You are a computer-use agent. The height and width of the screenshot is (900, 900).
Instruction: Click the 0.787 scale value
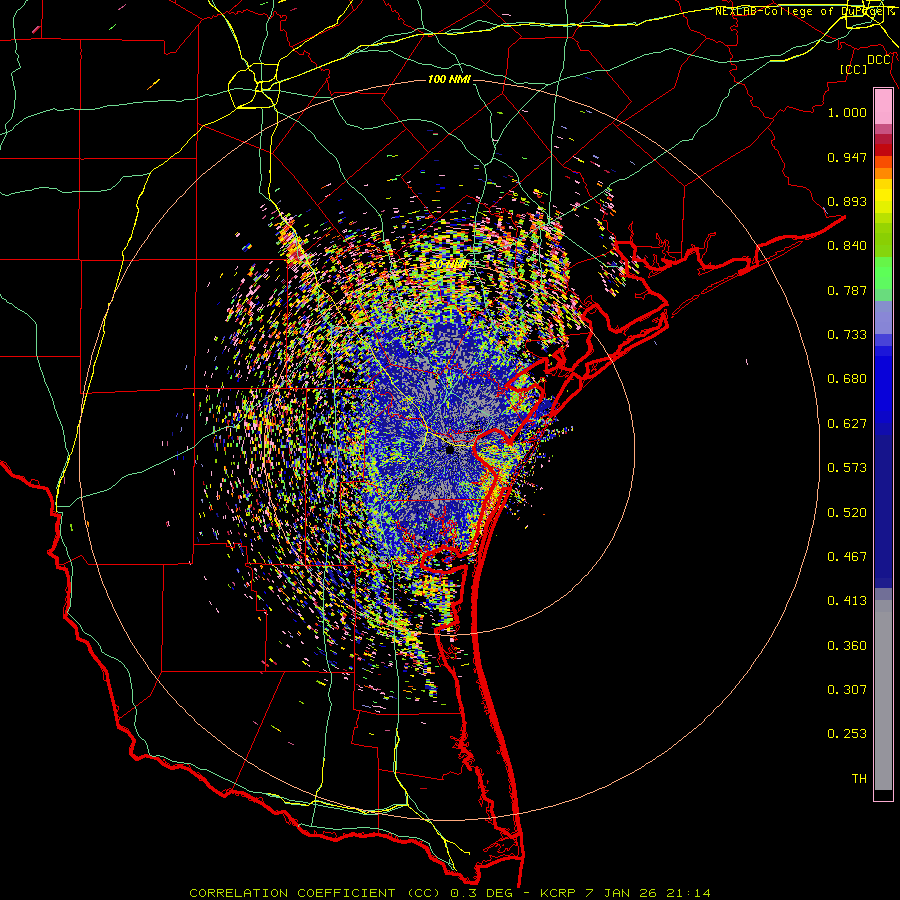point(847,290)
